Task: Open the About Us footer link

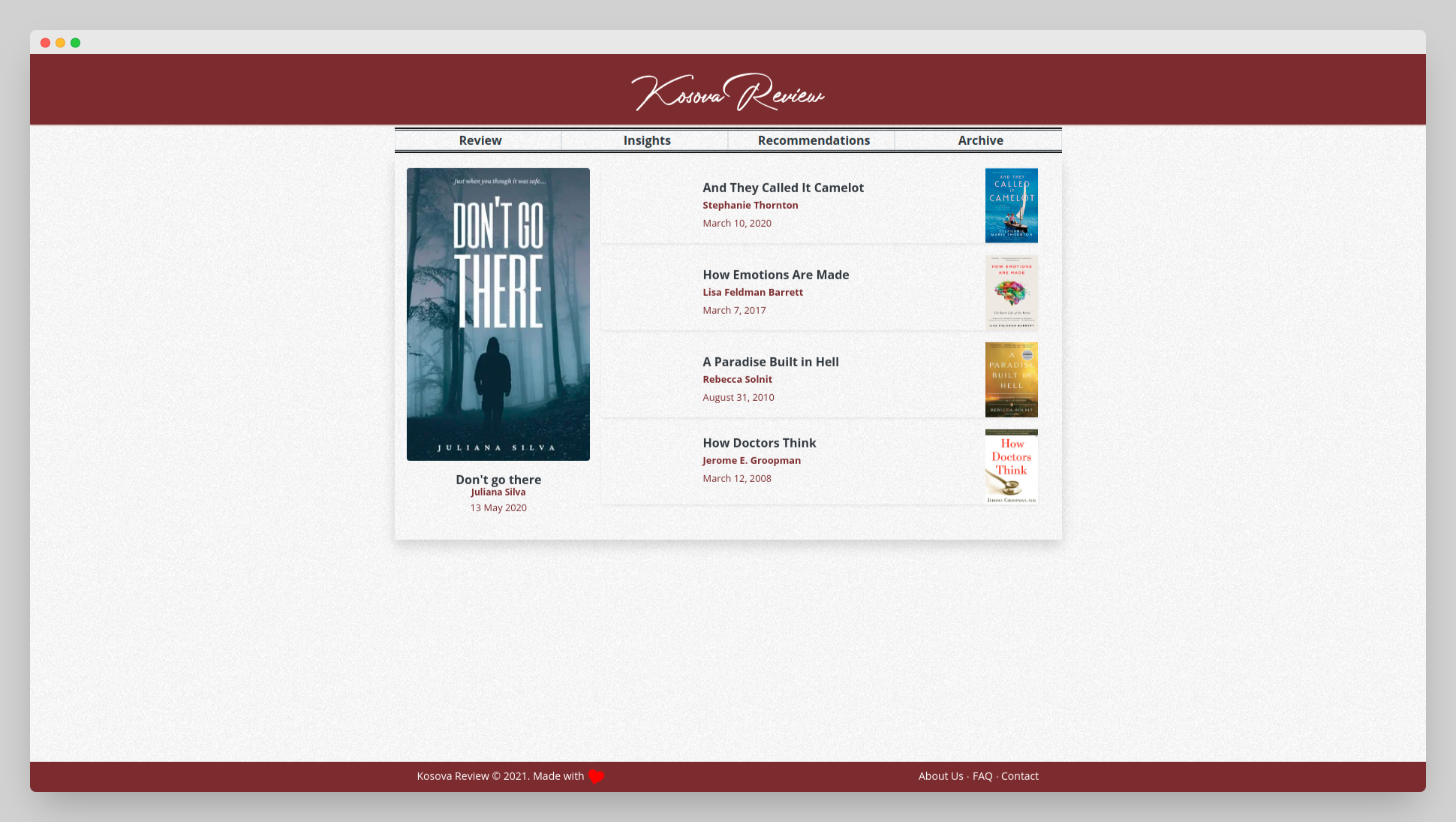Action: pos(940,776)
